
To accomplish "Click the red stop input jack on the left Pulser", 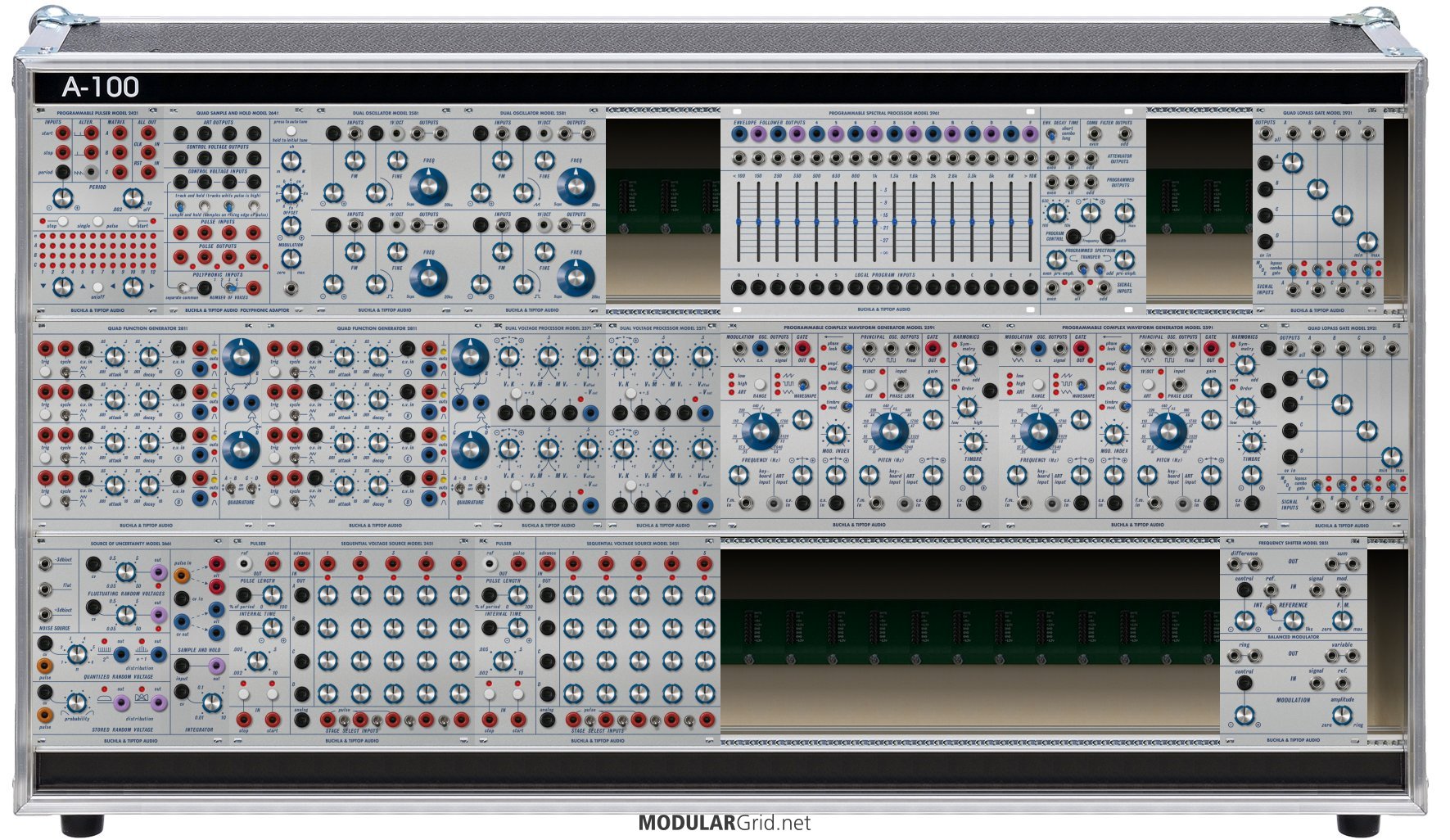I will click(243, 720).
